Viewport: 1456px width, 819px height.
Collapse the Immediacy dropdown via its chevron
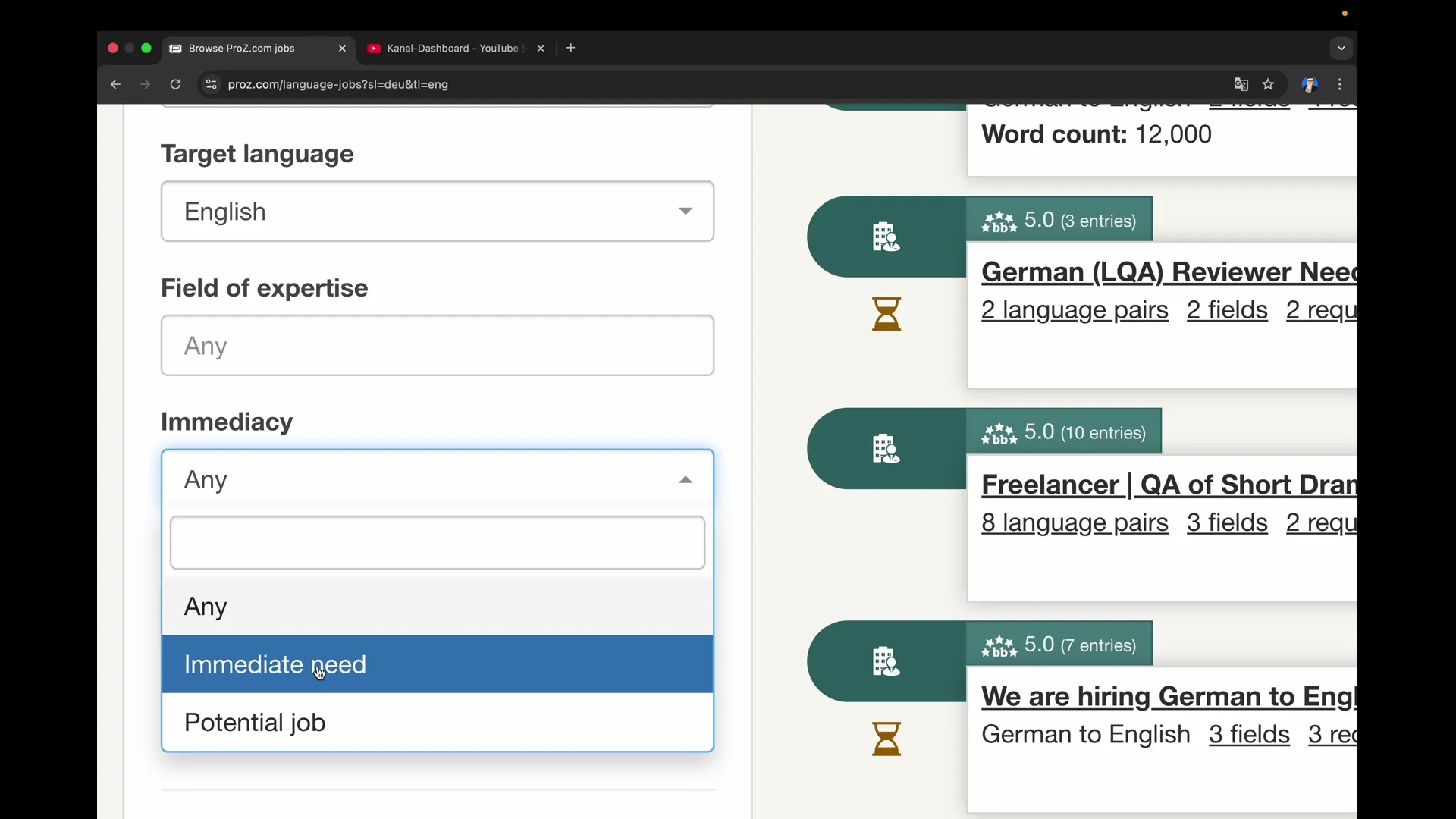click(x=685, y=480)
